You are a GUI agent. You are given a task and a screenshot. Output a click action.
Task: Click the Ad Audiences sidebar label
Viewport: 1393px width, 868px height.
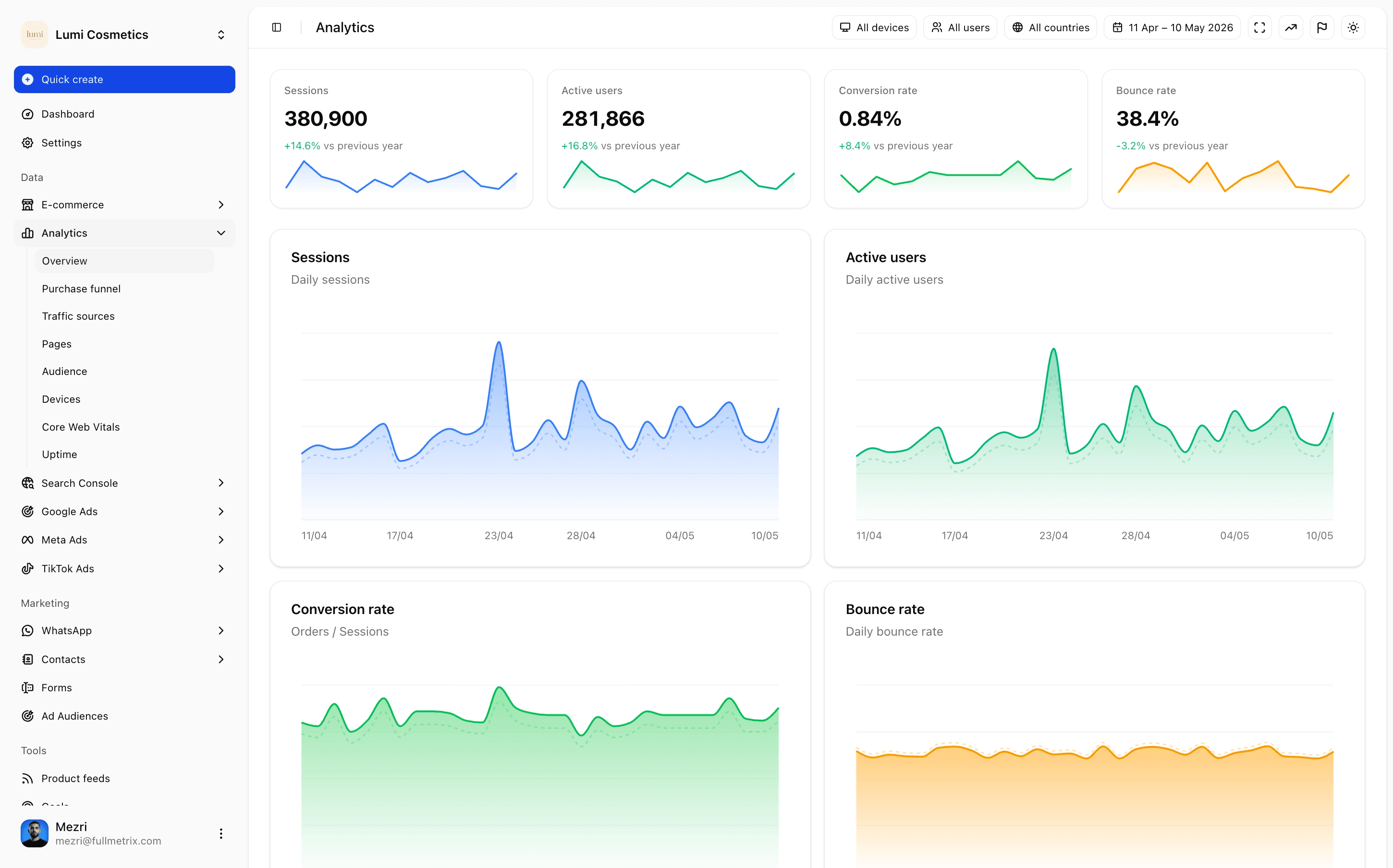pyautogui.click(x=74, y=716)
